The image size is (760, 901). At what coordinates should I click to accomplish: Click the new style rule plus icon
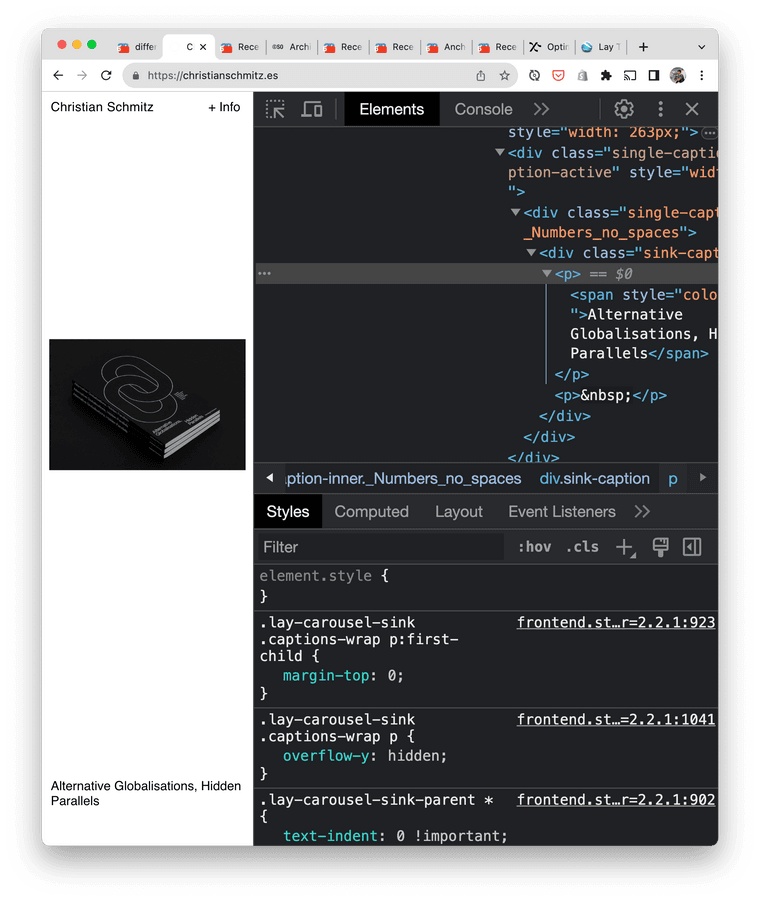pyautogui.click(x=624, y=547)
